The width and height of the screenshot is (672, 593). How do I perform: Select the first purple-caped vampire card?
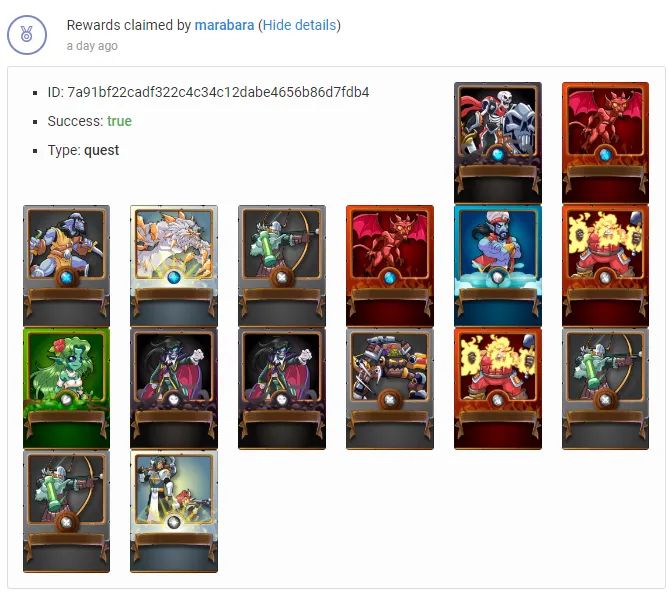point(174,388)
